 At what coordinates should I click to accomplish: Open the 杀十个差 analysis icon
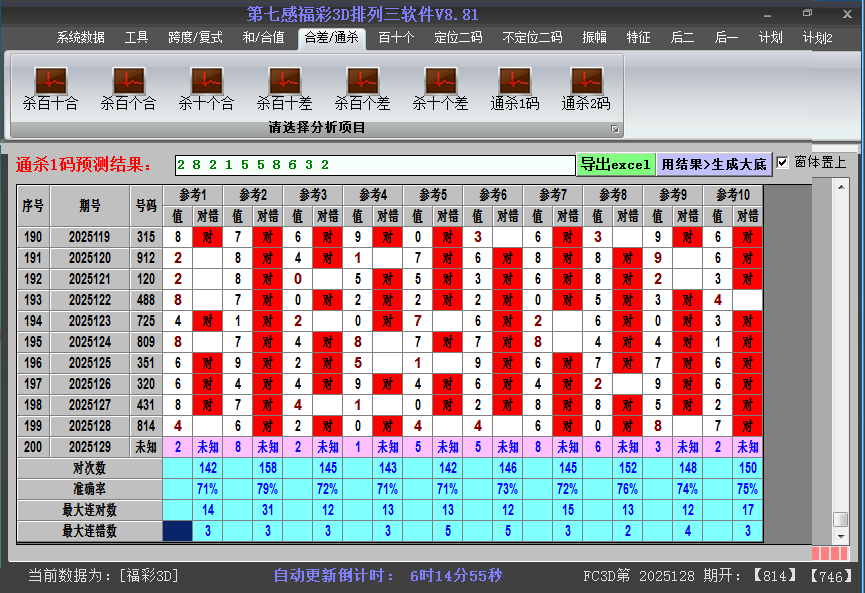pos(440,88)
